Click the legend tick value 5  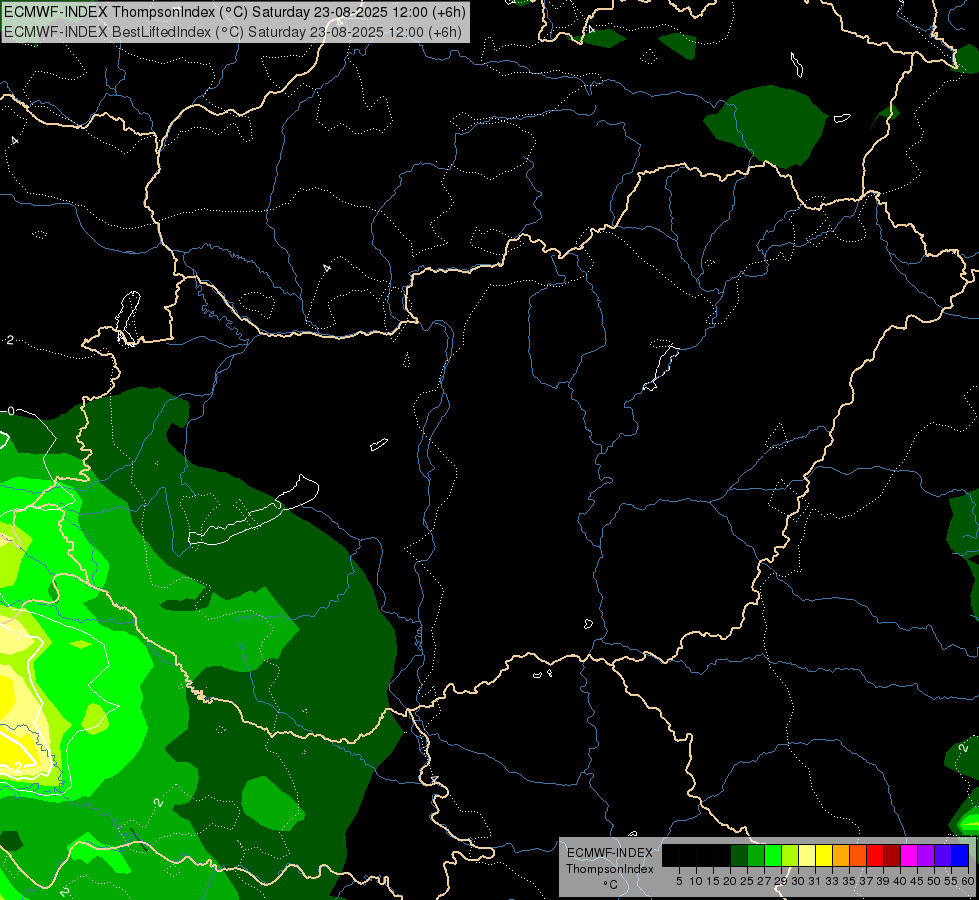(x=679, y=881)
